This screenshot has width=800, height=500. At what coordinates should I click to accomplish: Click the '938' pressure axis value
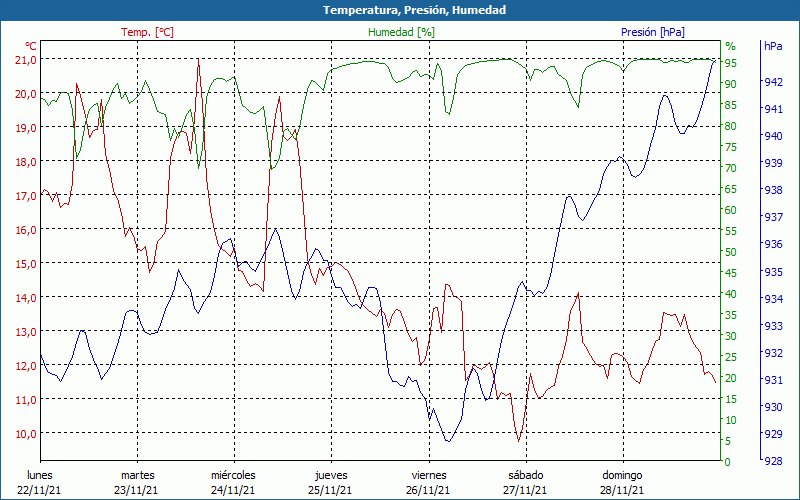(x=773, y=190)
